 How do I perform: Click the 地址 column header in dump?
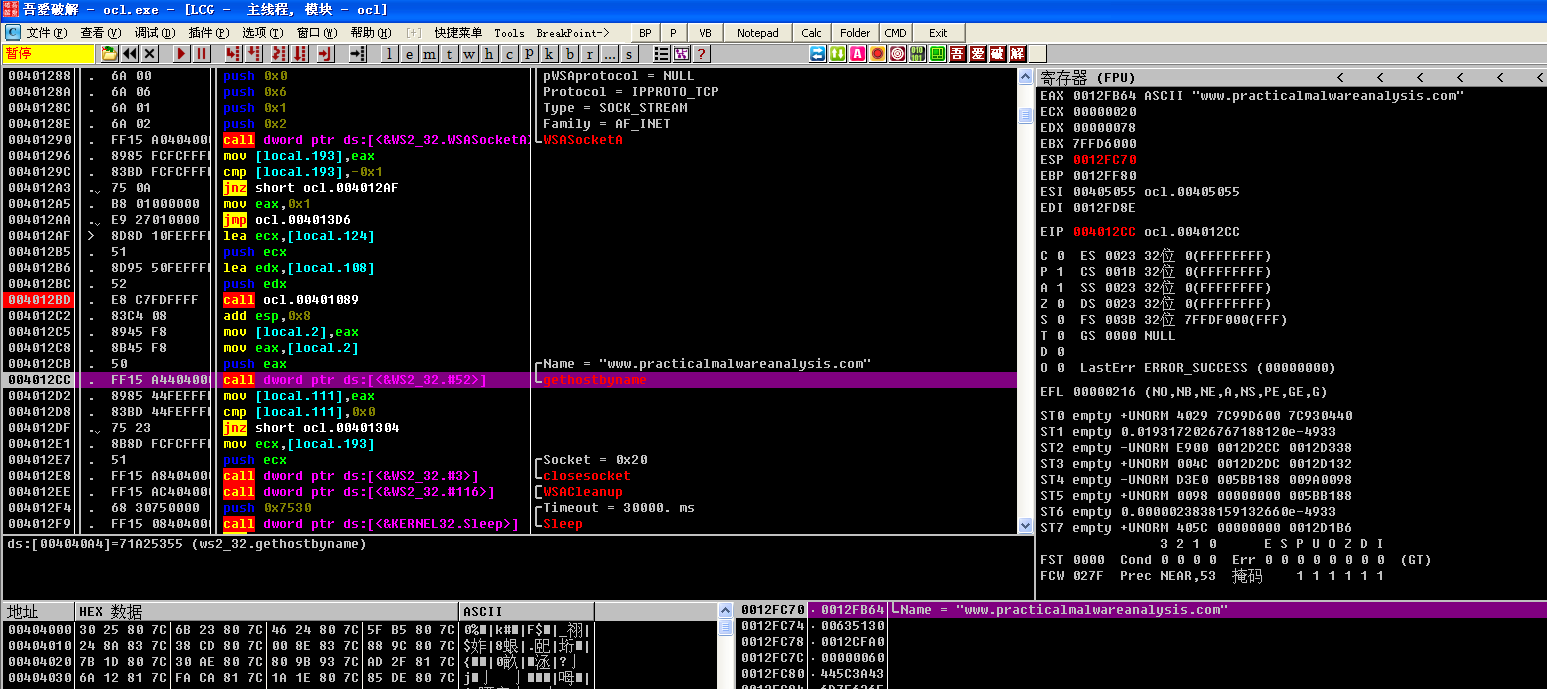(38, 611)
